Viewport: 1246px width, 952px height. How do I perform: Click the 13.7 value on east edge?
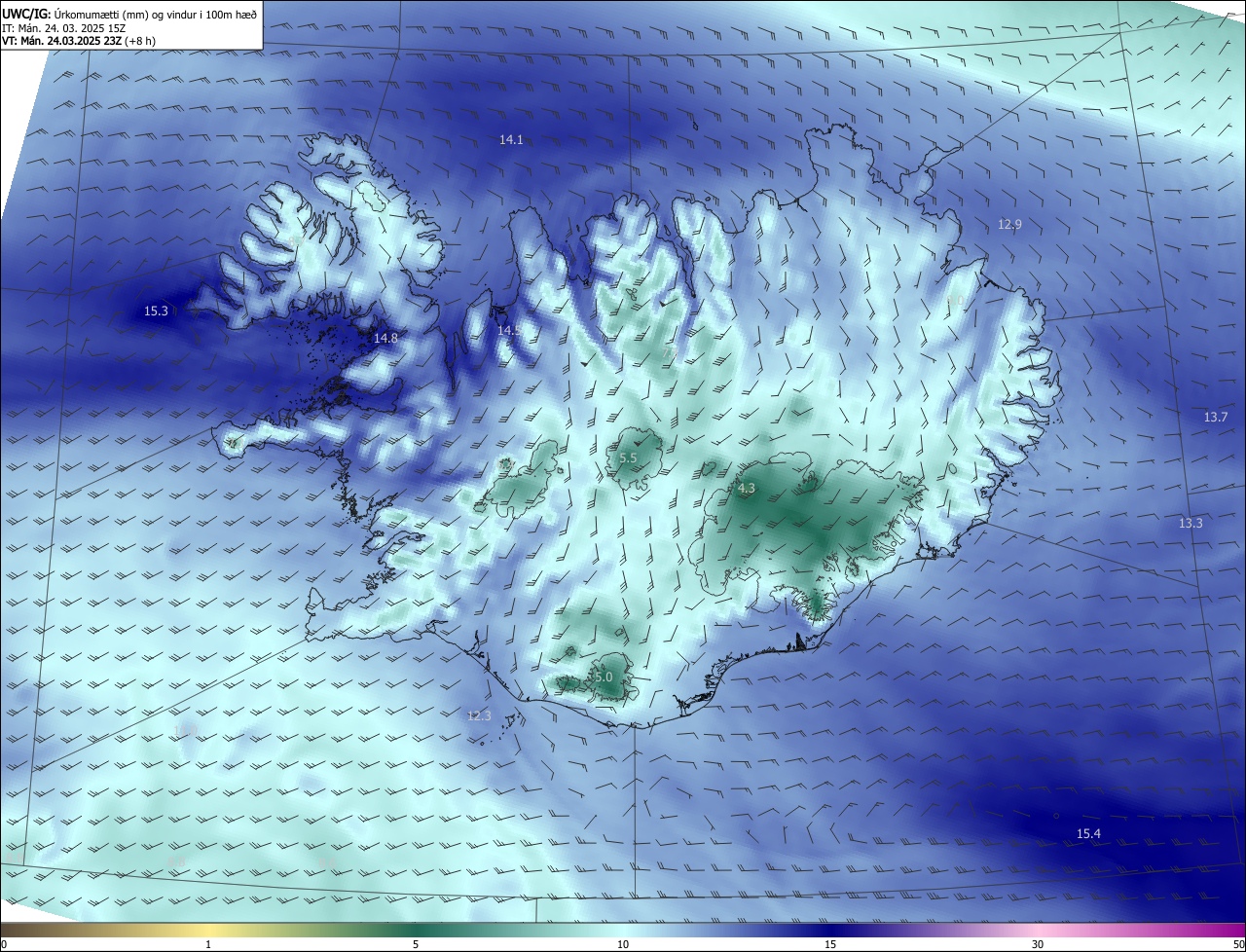click(1216, 418)
